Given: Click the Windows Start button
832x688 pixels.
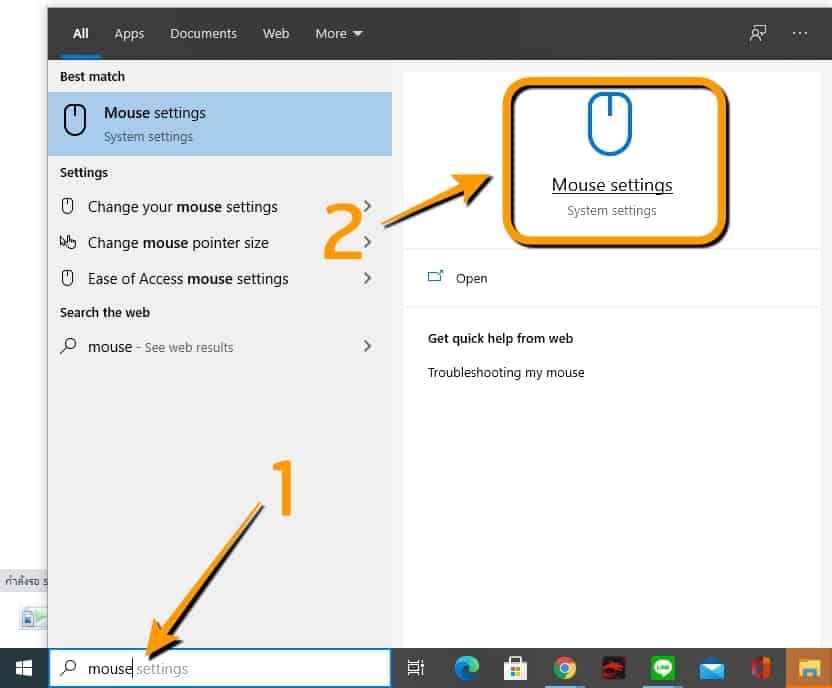Looking at the screenshot, I should pos(23,668).
